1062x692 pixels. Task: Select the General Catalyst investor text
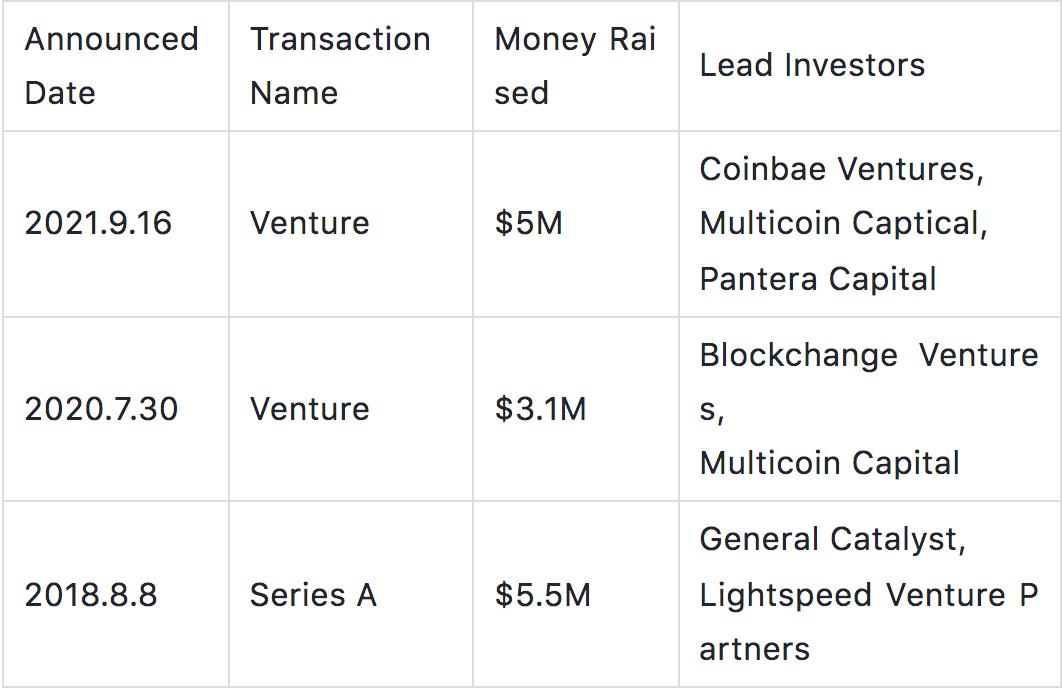tap(832, 540)
